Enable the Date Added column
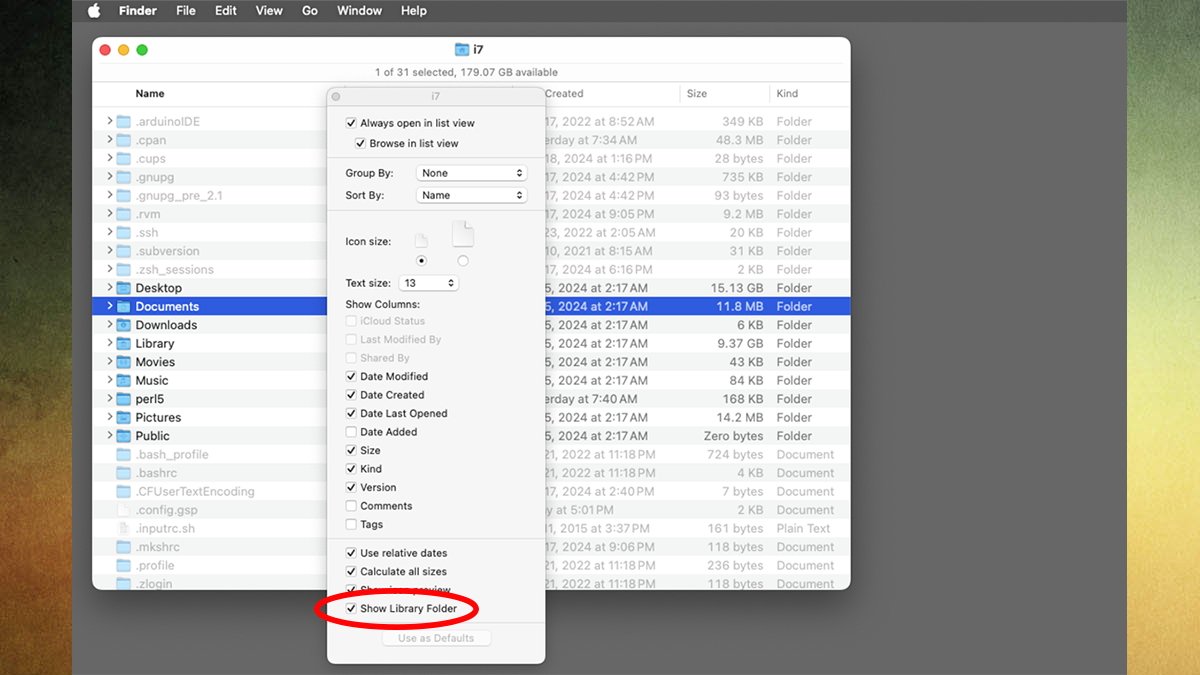 point(351,432)
